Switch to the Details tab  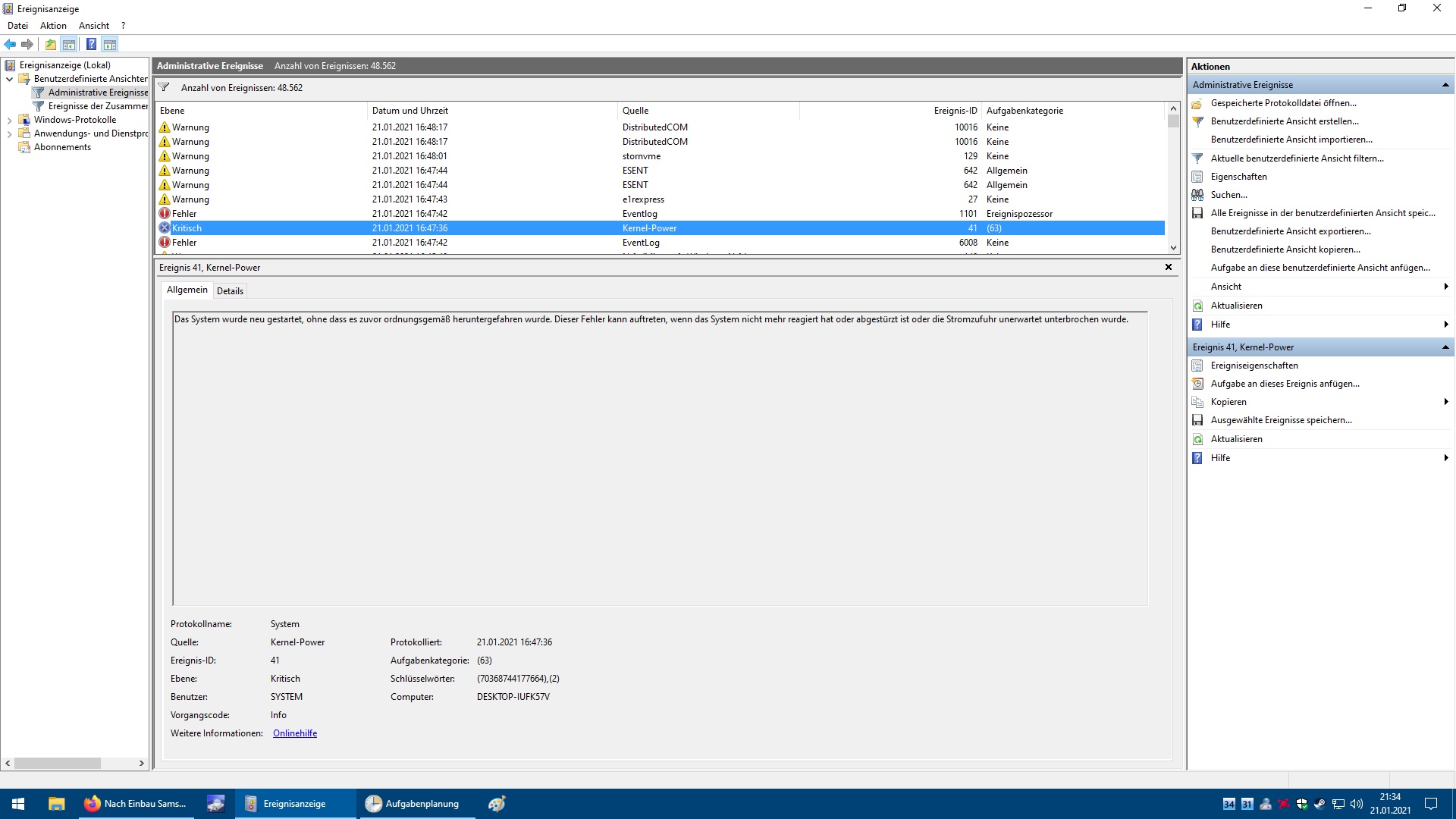click(x=230, y=291)
